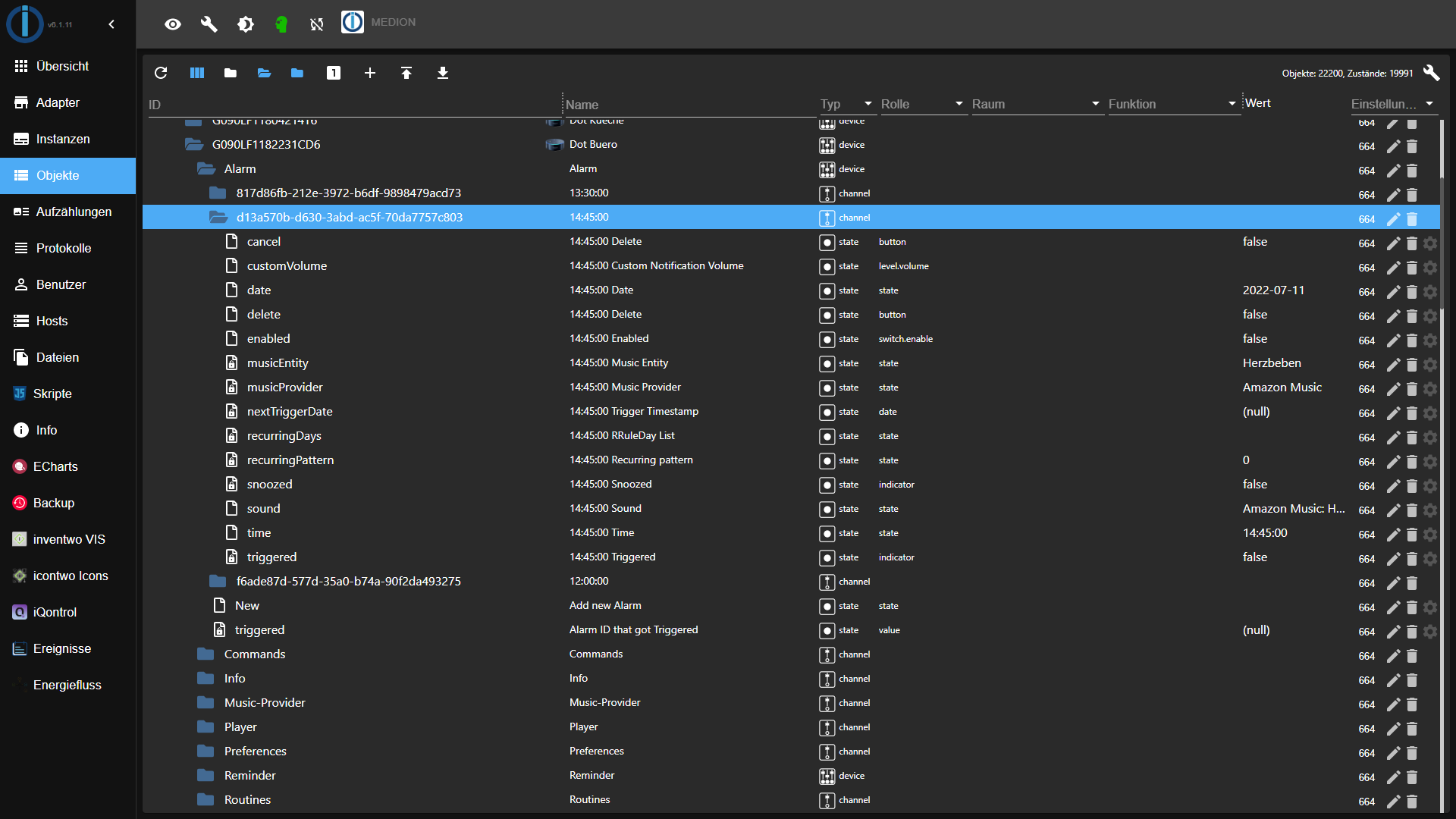Open Adapter page in sidebar

68,102
